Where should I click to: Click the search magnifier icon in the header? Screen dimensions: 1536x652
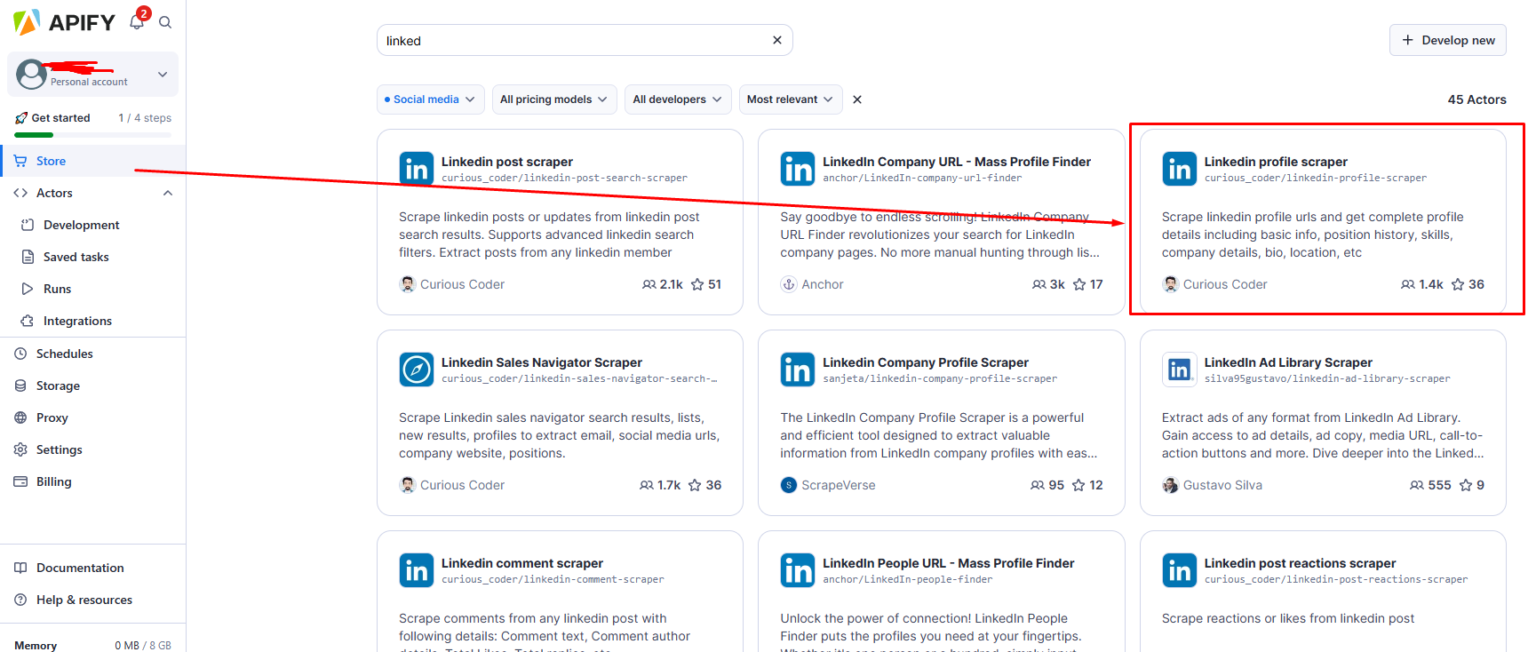click(165, 21)
